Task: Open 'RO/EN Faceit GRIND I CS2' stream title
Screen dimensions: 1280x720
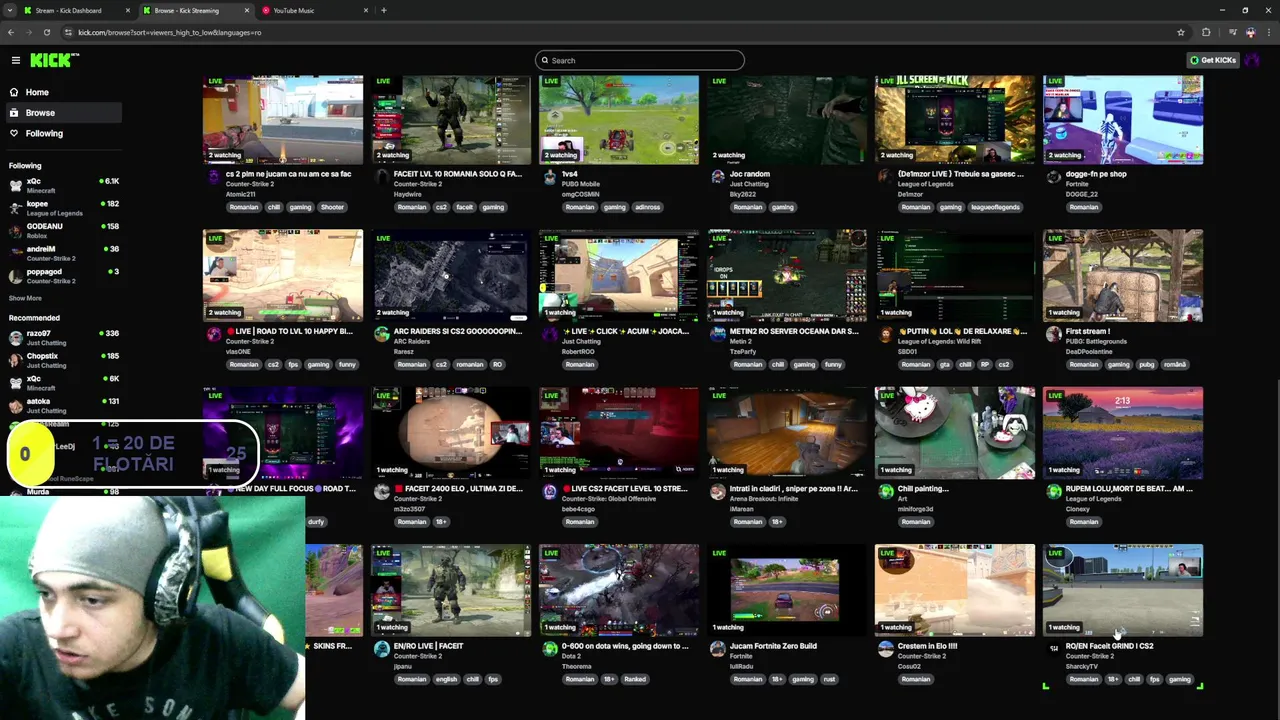Action: (x=1109, y=646)
